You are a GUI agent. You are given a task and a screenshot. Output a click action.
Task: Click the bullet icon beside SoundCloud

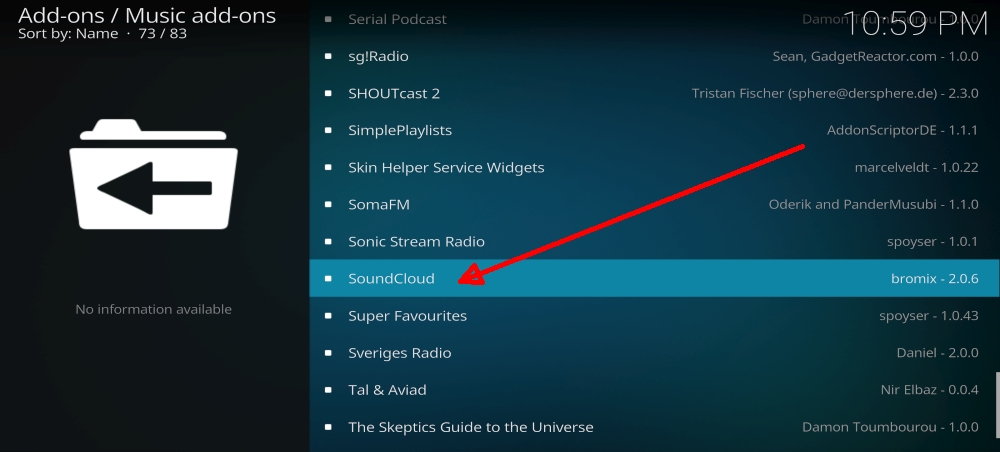tap(328, 279)
